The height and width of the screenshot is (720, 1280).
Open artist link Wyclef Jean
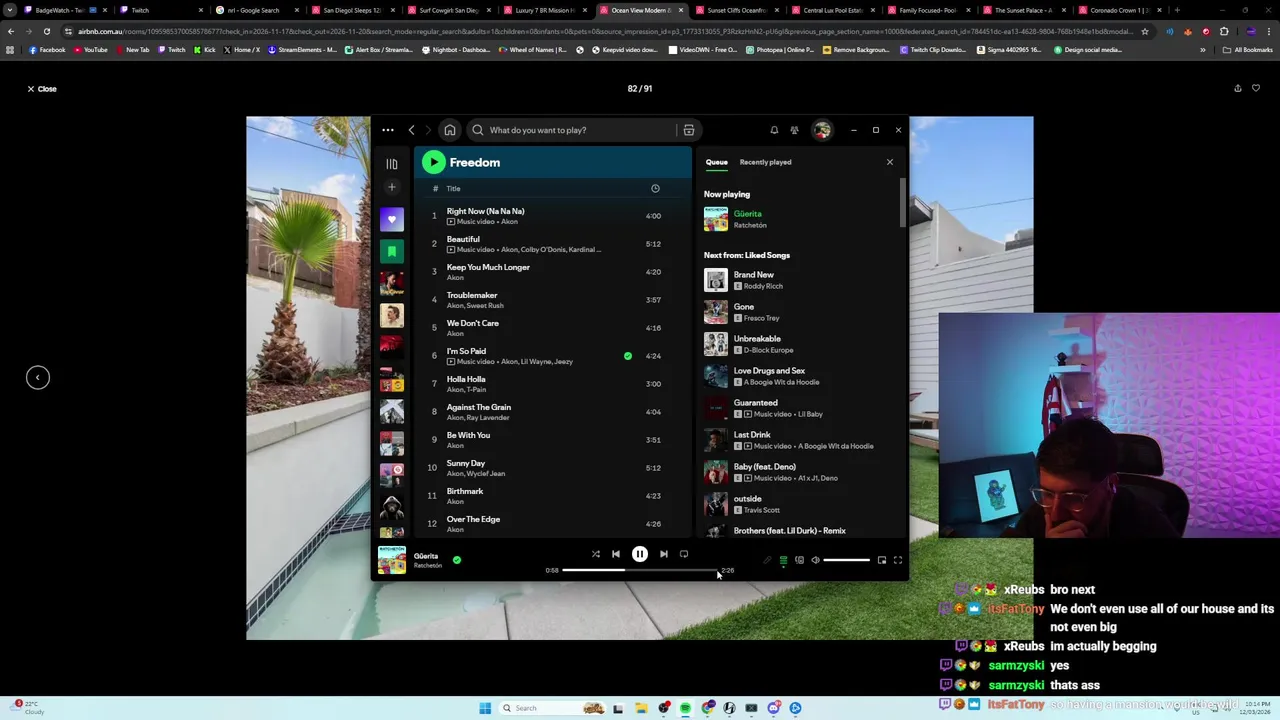point(486,474)
